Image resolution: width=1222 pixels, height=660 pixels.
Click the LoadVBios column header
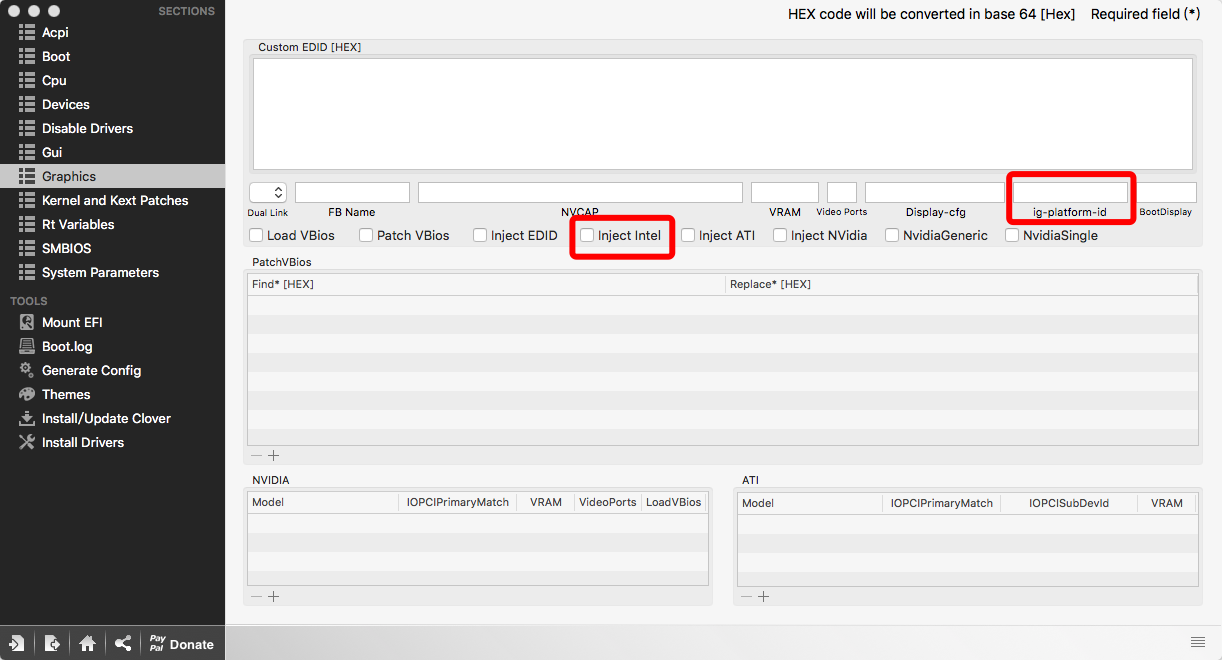(x=674, y=502)
